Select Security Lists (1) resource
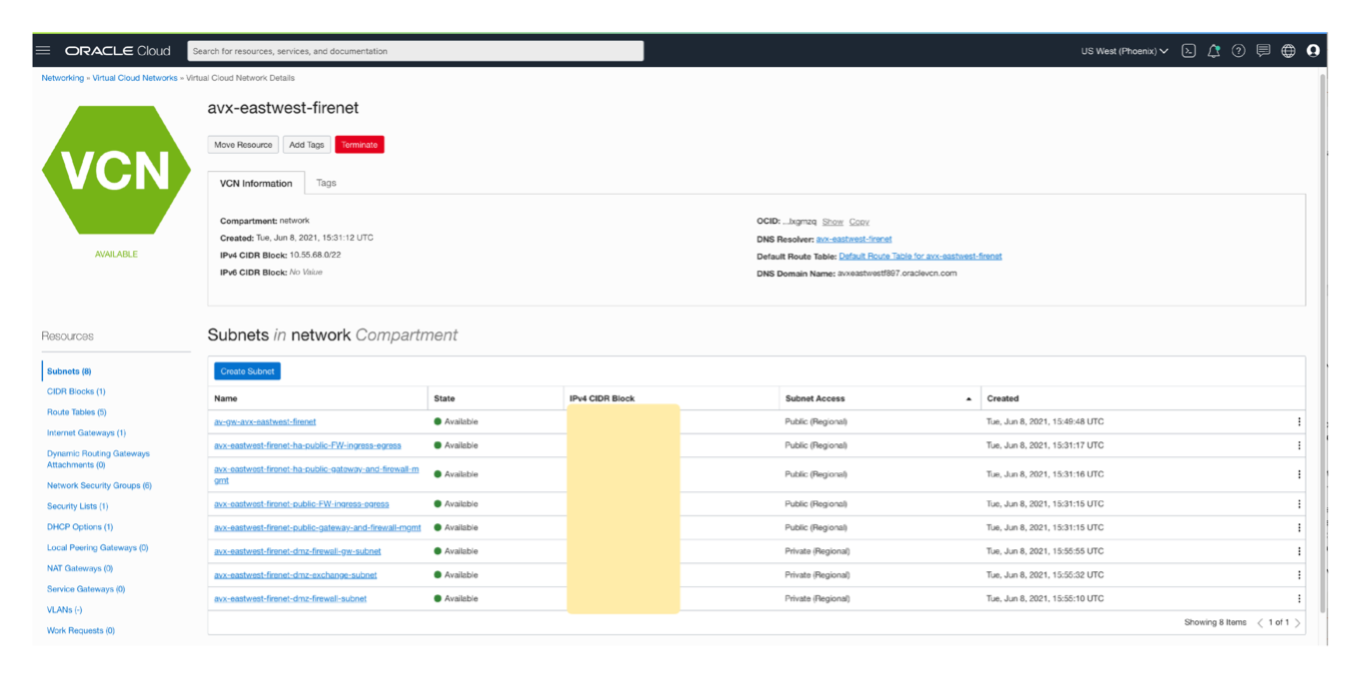 [x=77, y=507]
